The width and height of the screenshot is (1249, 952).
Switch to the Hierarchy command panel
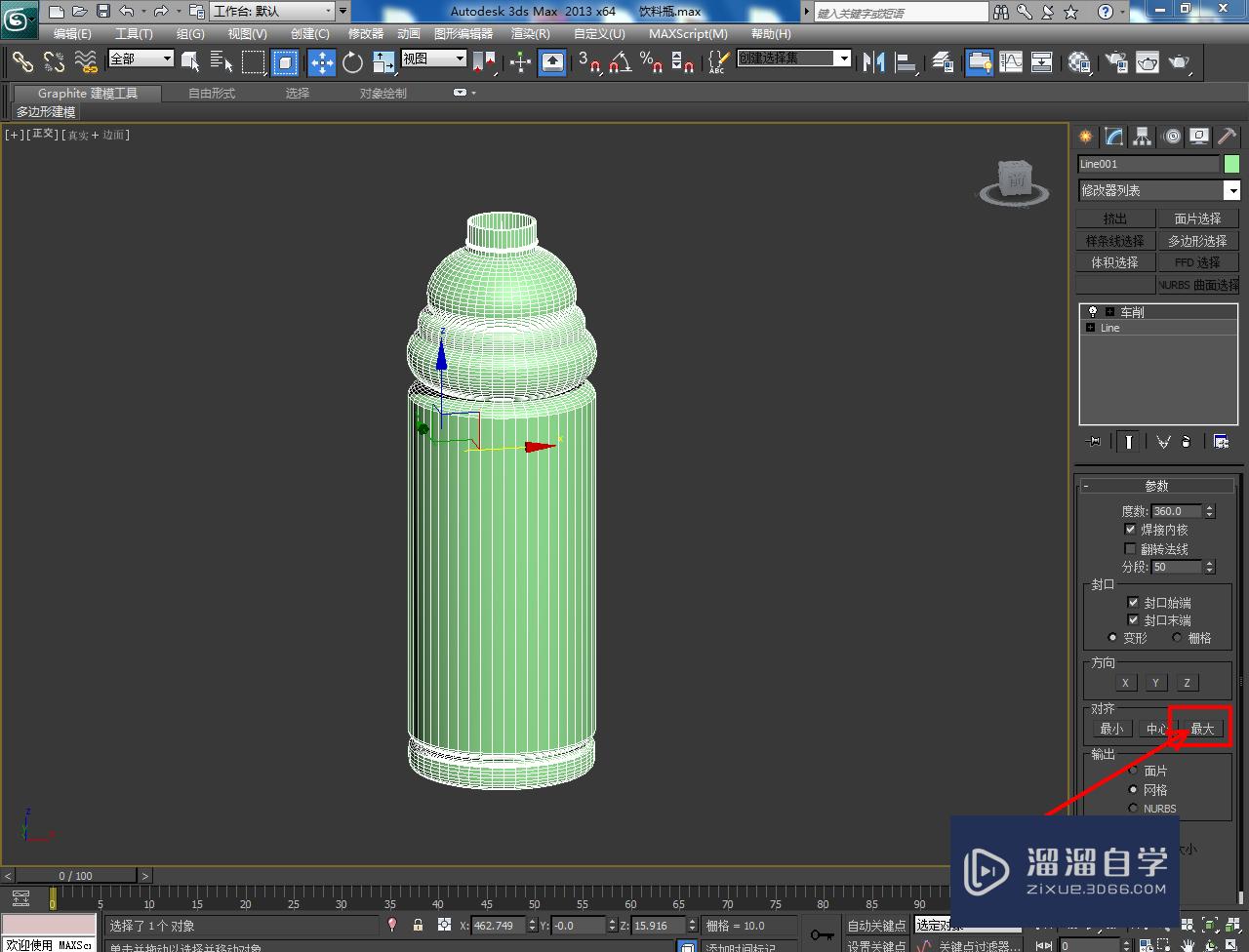pyautogui.click(x=1142, y=137)
